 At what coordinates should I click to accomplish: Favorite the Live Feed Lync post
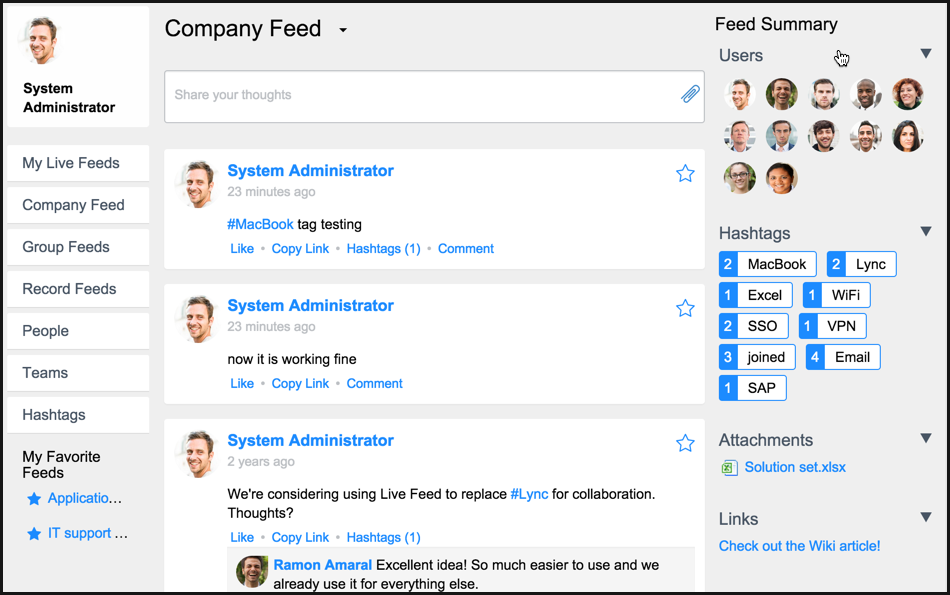click(685, 444)
